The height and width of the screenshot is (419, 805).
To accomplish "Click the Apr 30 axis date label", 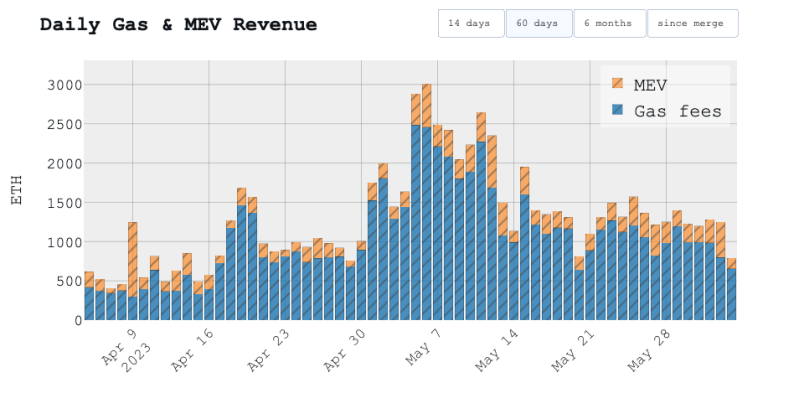I will (346, 353).
